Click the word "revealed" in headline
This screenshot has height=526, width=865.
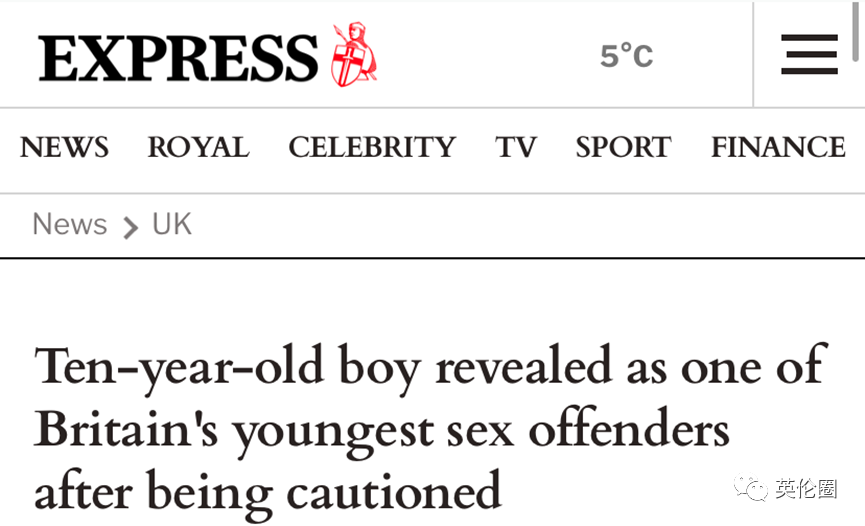coord(523,368)
